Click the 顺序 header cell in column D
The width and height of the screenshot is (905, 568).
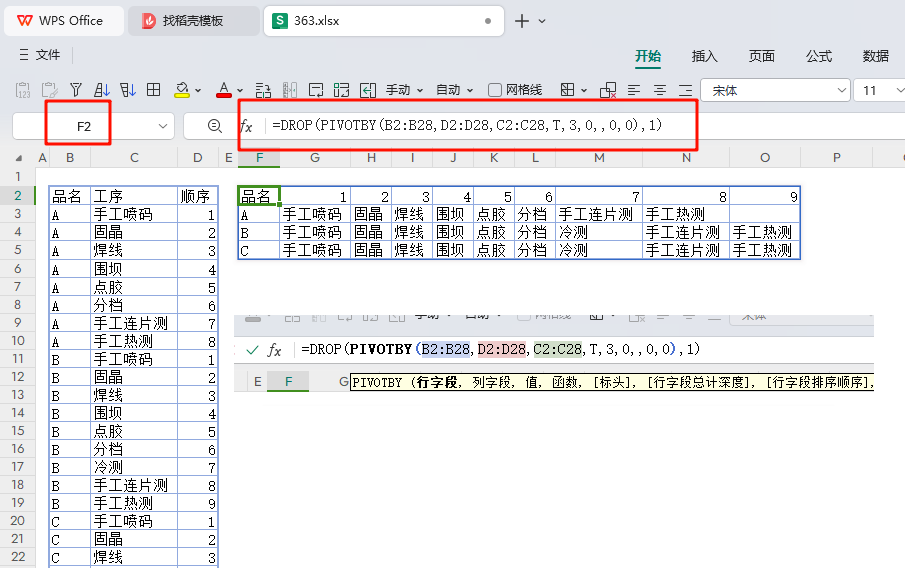click(x=198, y=196)
